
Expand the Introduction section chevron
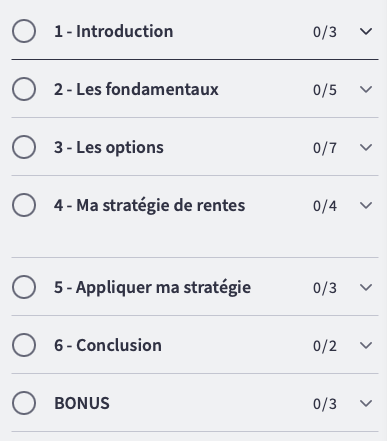point(366,31)
